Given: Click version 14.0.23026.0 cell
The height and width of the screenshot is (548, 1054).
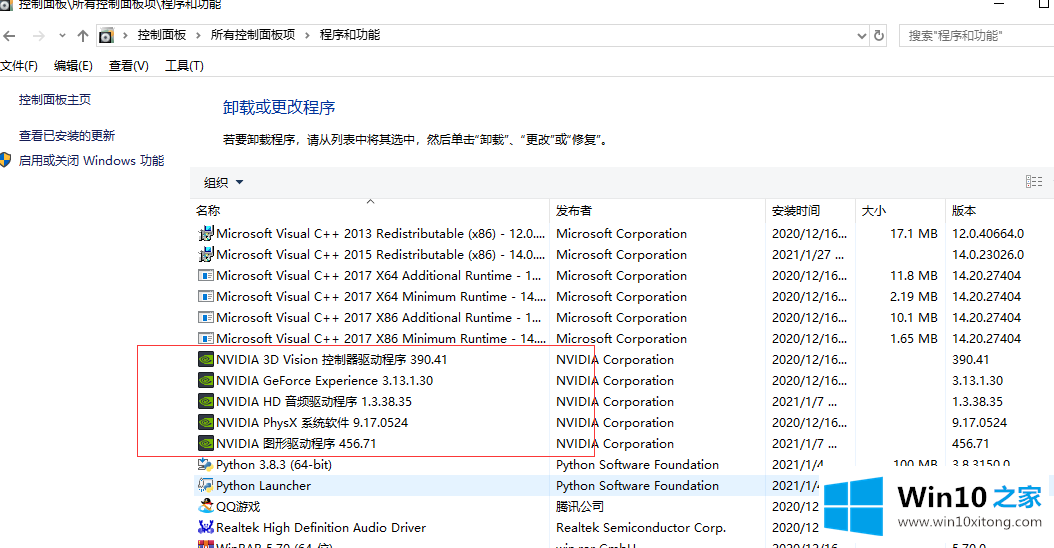Looking at the screenshot, I should (x=988, y=255).
